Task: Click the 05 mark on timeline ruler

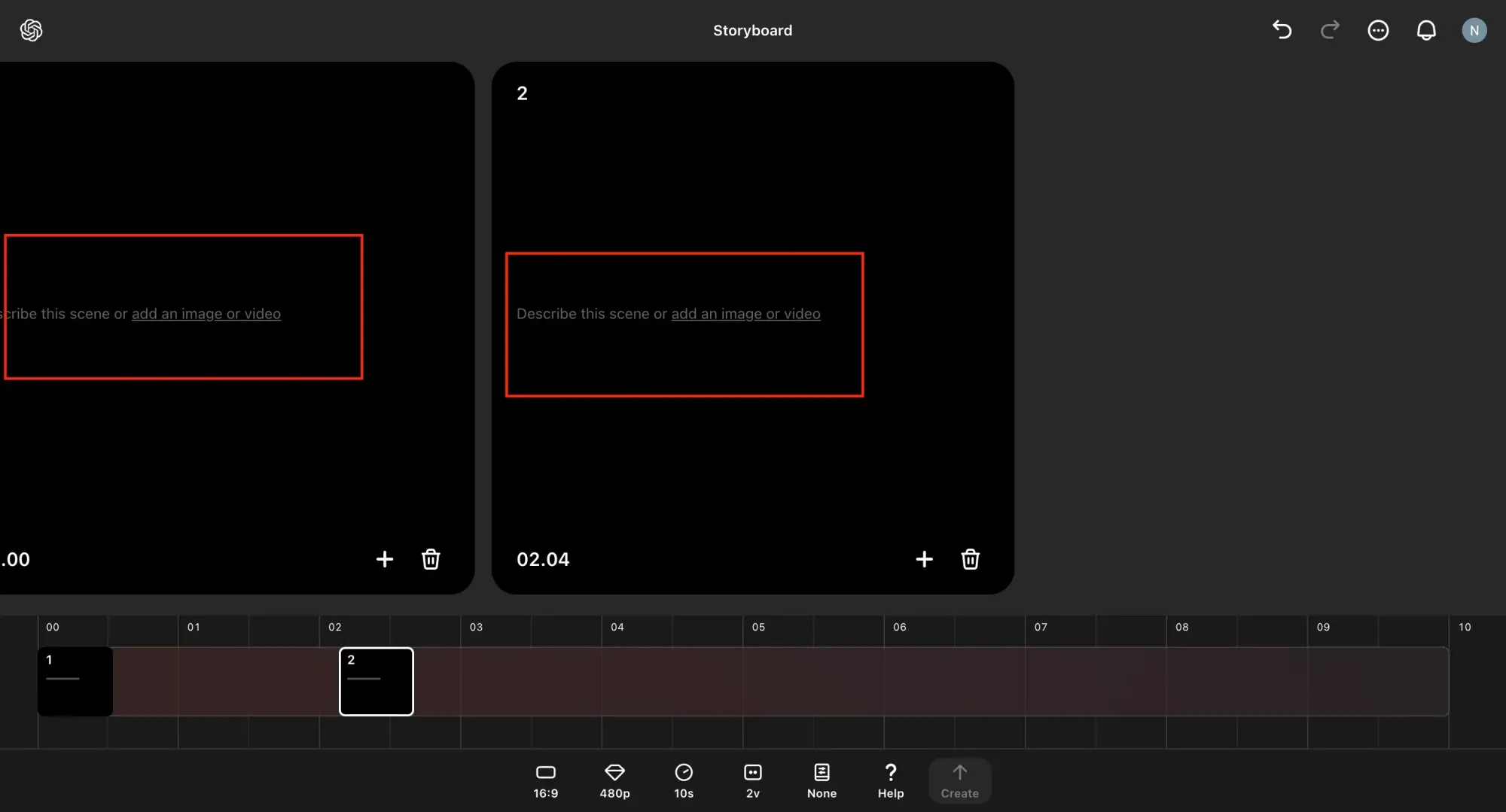Action: tap(758, 627)
